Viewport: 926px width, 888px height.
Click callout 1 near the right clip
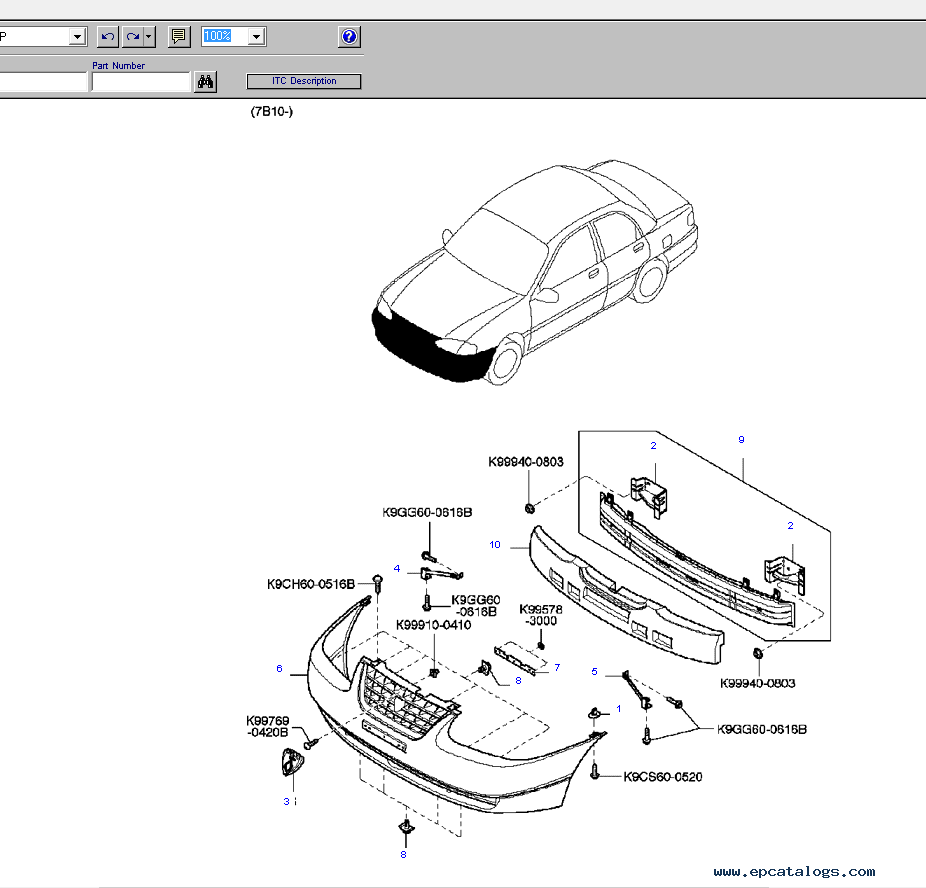[618, 708]
